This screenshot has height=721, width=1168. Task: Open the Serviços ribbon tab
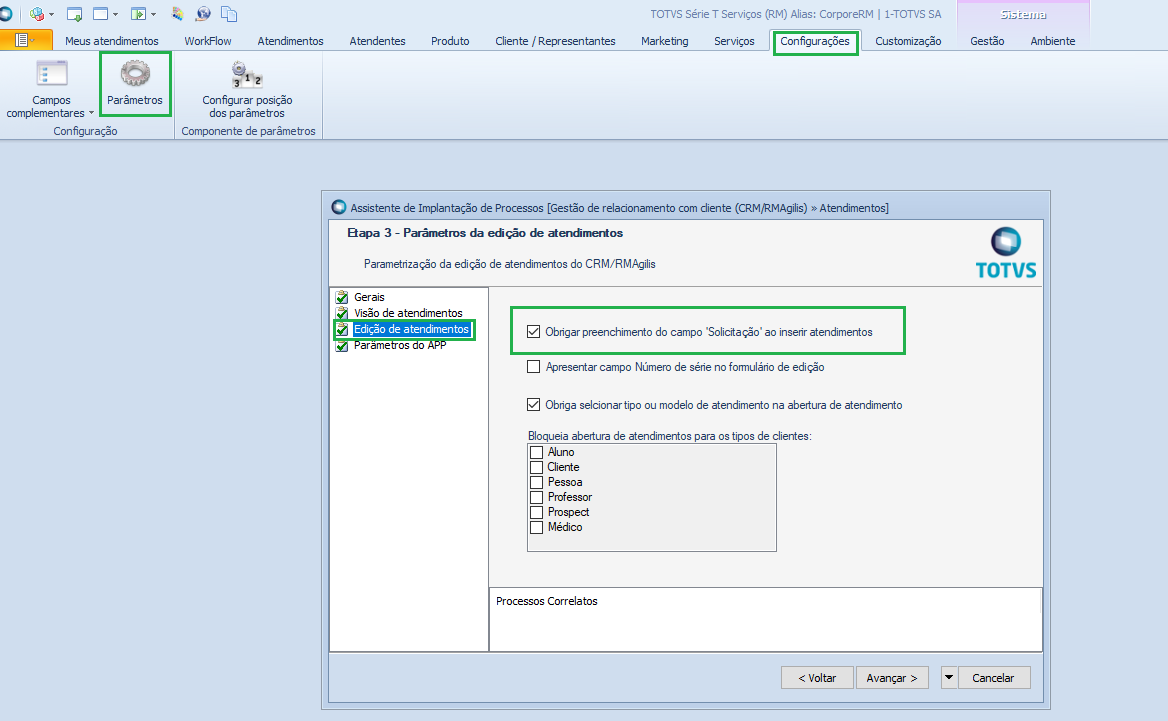pyautogui.click(x=734, y=41)
